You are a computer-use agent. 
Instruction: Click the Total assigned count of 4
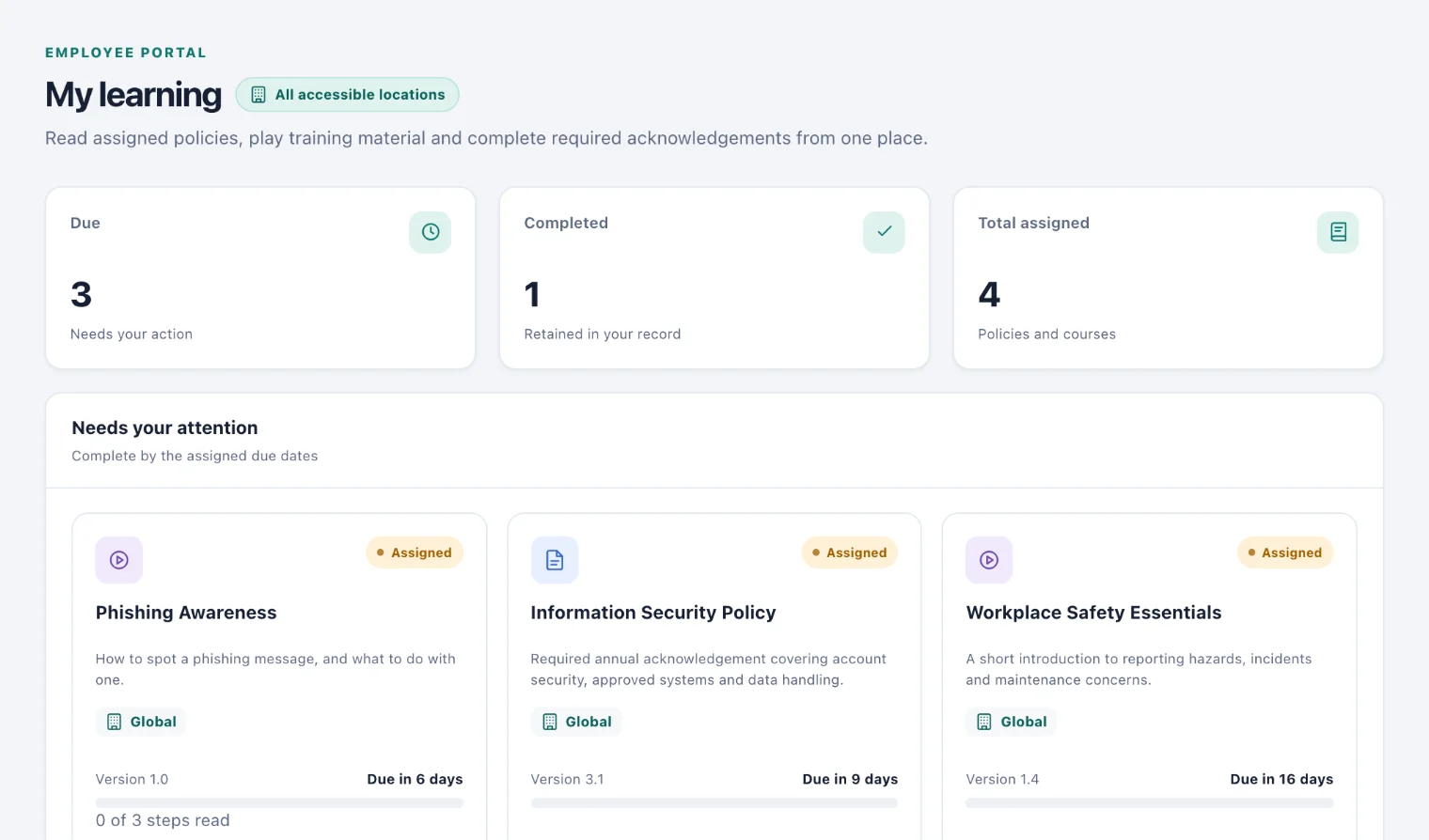(x=989, y=294)
